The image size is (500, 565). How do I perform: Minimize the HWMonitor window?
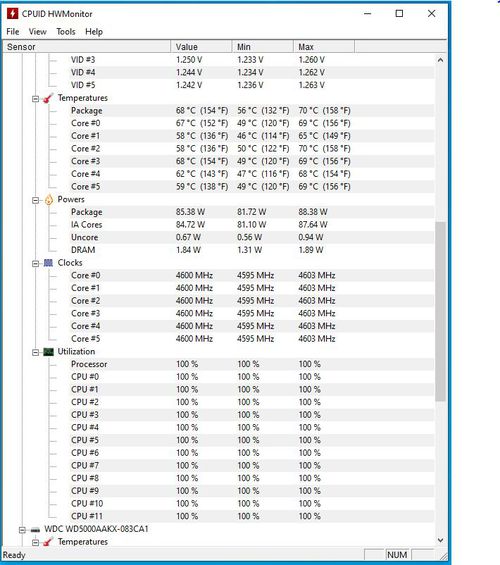(367, 14)
